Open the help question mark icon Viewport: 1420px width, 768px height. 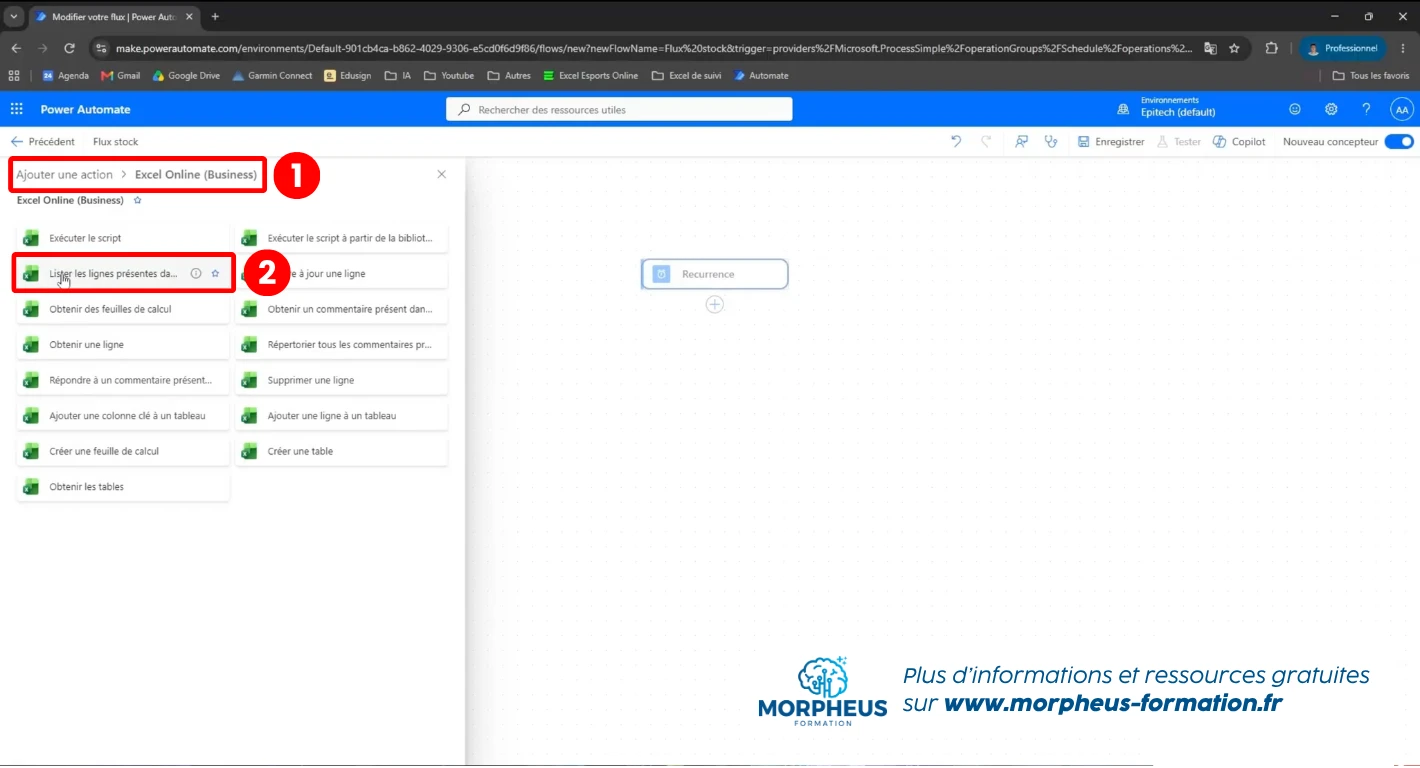(x=1366, y=109)
